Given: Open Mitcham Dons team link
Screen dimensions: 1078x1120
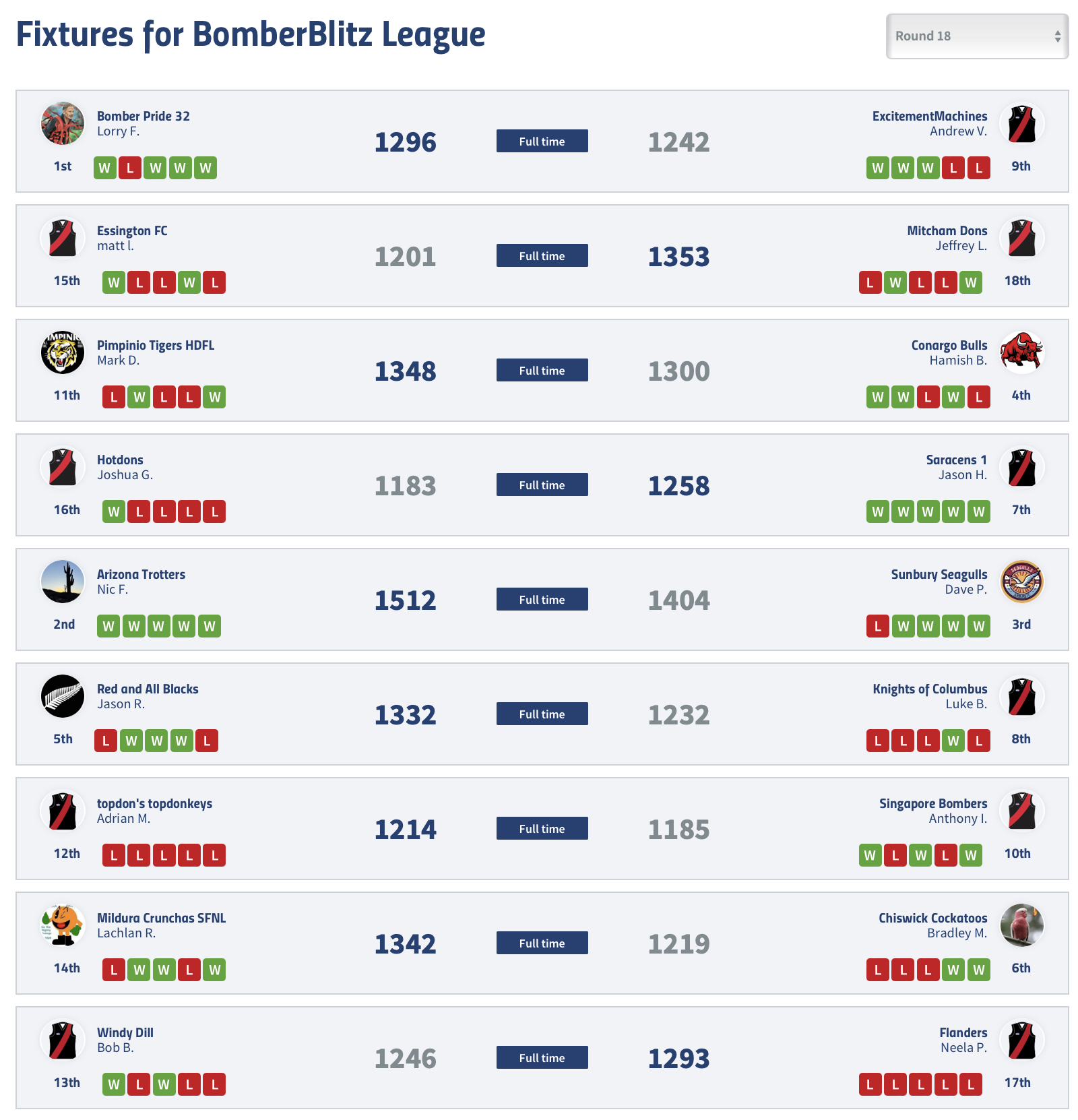Looking at the screenshot, I should click(x=947, y=230).
